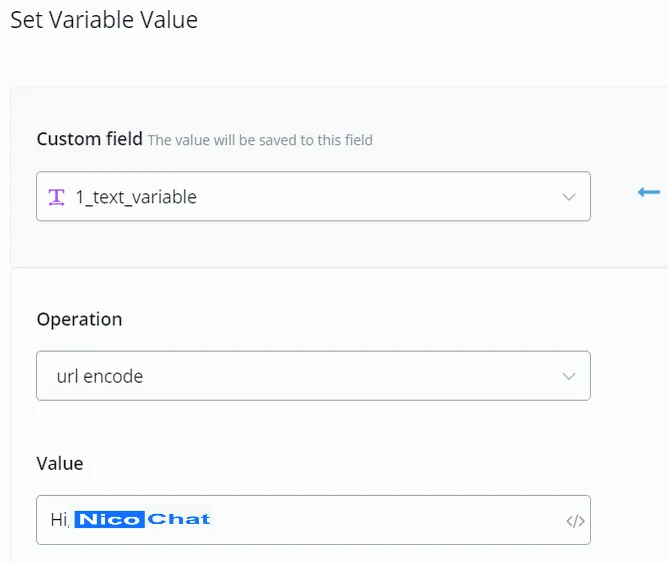Image resolution: width=668 pixels, height=562 pixels.
Task: Expand the Custom field chevron arrow
Action: [x=569, y=197]
